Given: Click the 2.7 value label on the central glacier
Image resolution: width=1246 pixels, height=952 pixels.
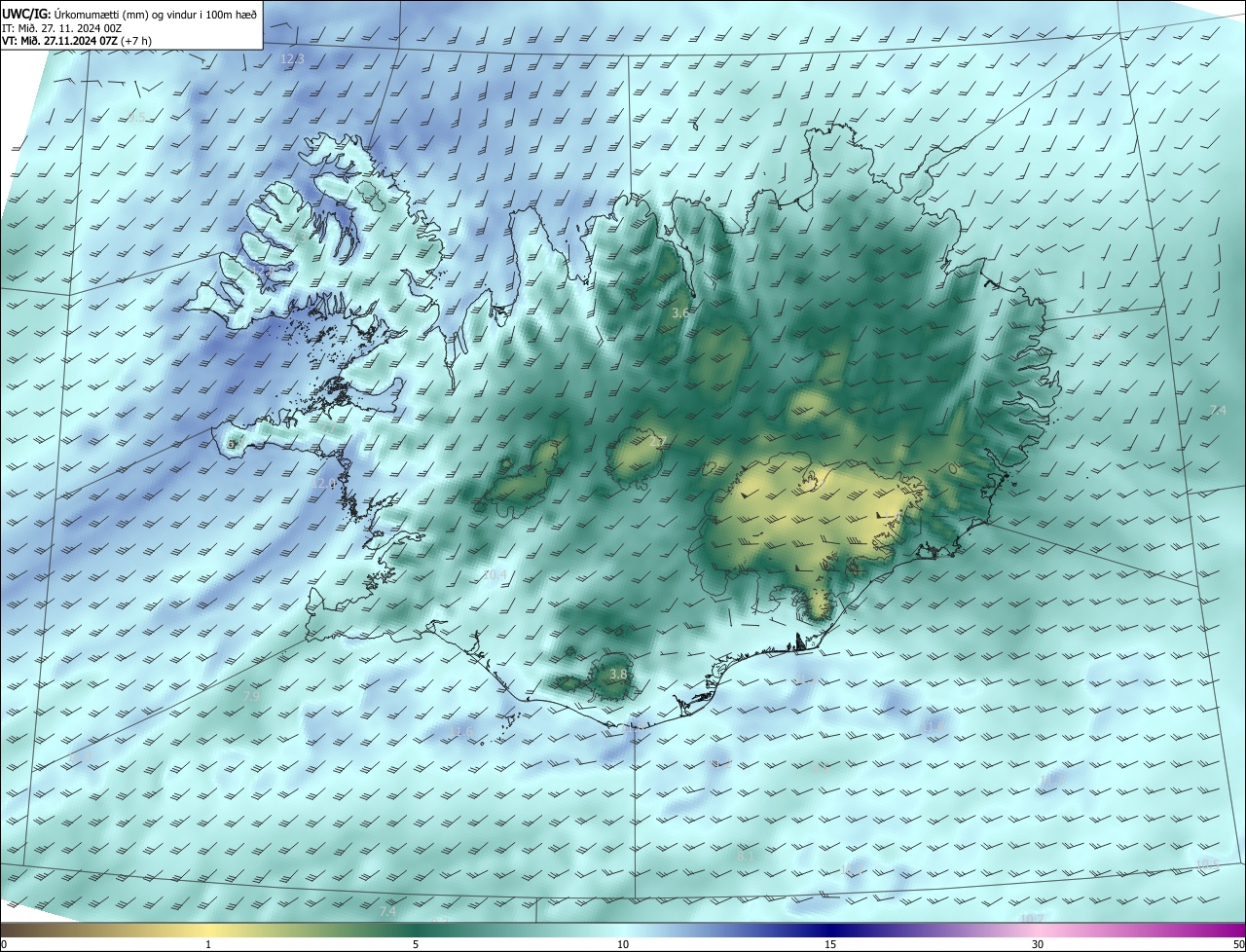Looking at the screenshot, I should tap(657, 442).
